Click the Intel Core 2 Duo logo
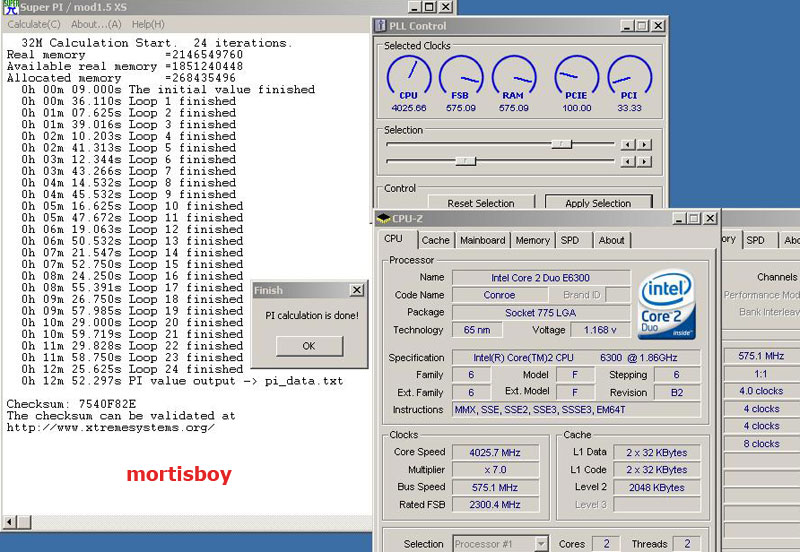Screen dimensions: 800x552 coord(667,305)
